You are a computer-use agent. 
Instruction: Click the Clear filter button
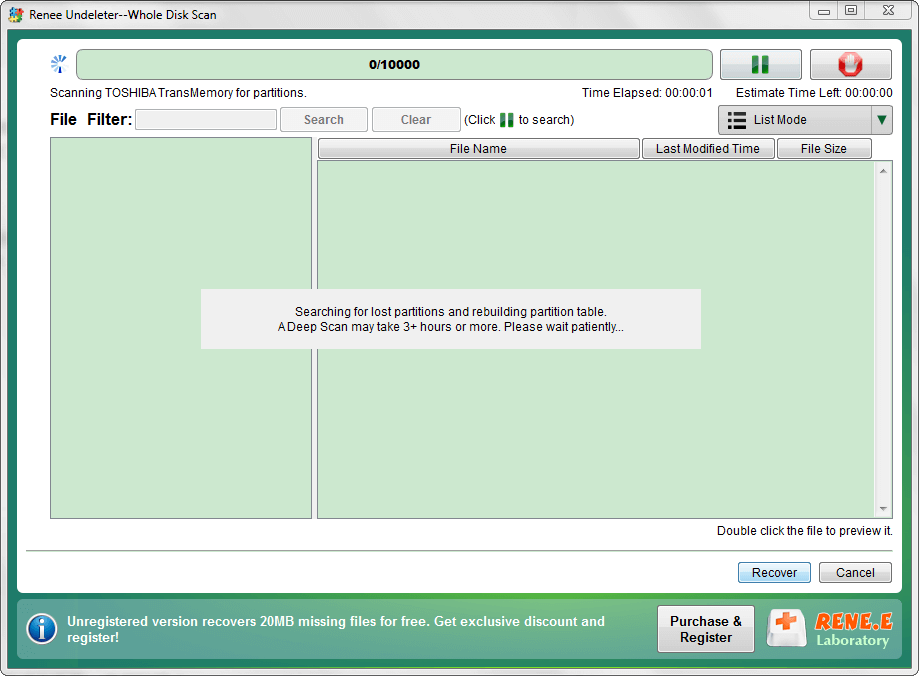[x=416, y=120]
